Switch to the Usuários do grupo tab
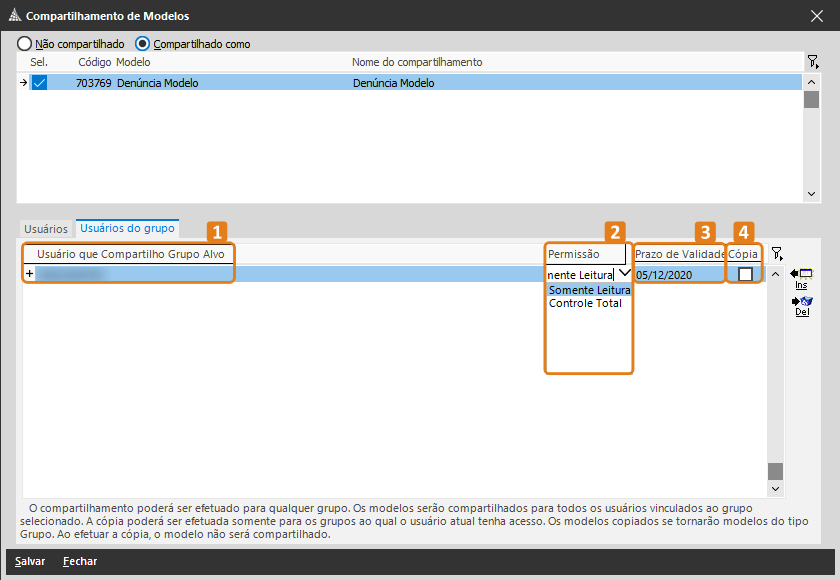840x580 pixels. pyautogui.click(x=127, y=228)
